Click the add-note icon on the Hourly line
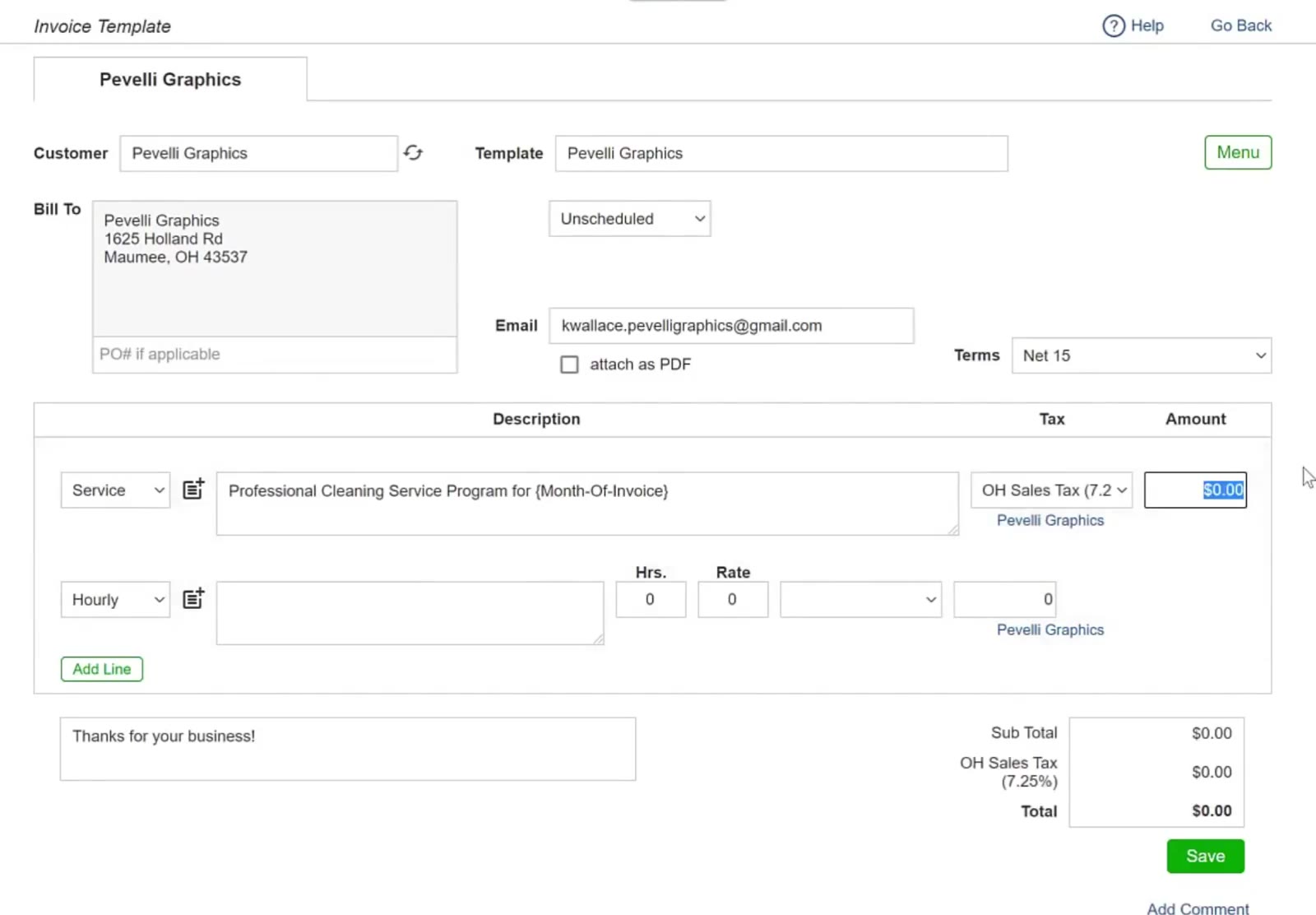This screenshot has height=915, width=1316. pos(193,598)
